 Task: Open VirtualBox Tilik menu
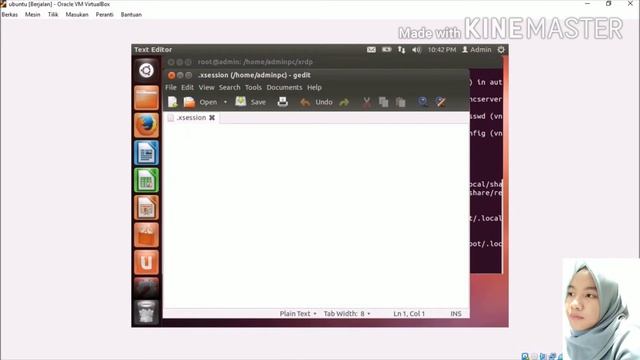(53, 14)
